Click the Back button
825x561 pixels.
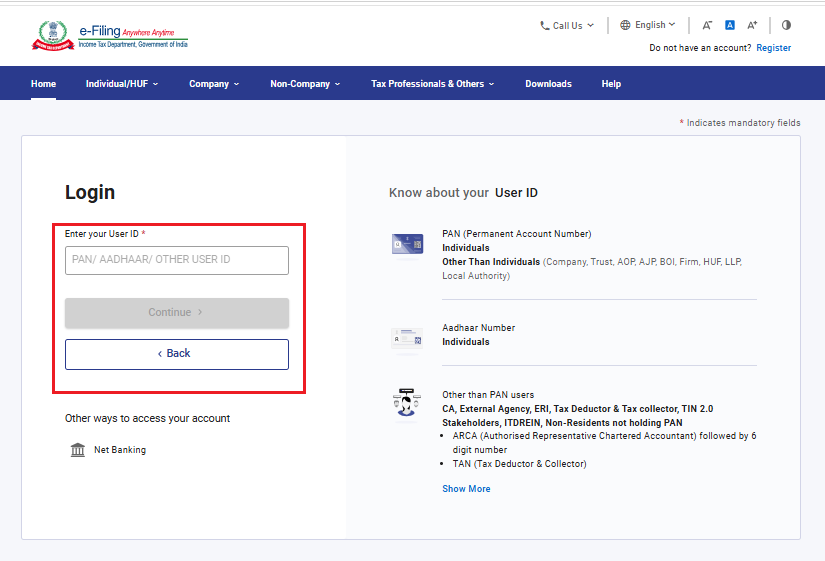pyautogui.click(x=177, y=354)
